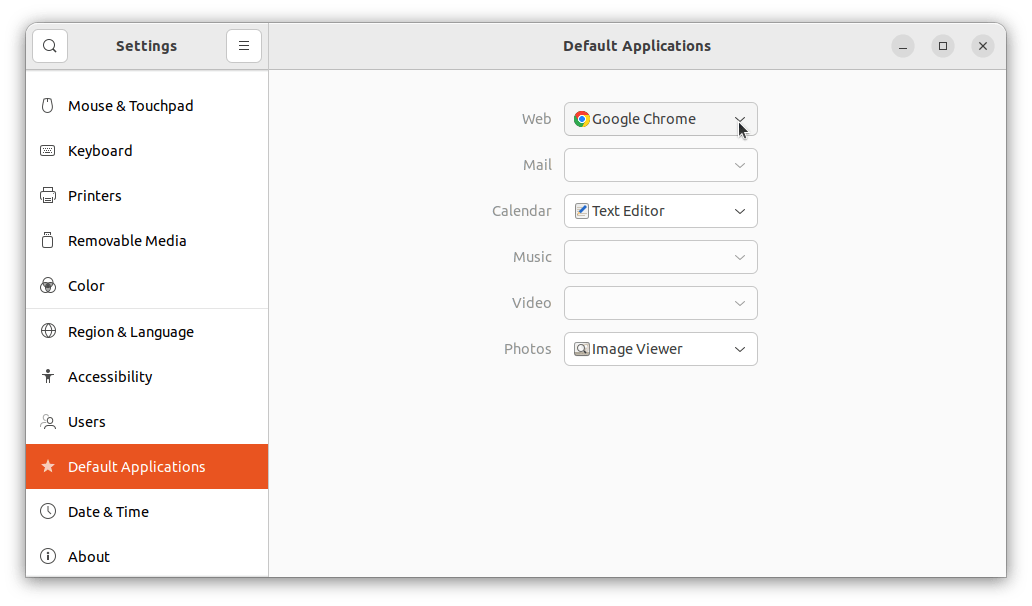The width and height of the screenshot is (1032, 606).
Task: Click the Printers icon in the sidebar
Action: 48,195
